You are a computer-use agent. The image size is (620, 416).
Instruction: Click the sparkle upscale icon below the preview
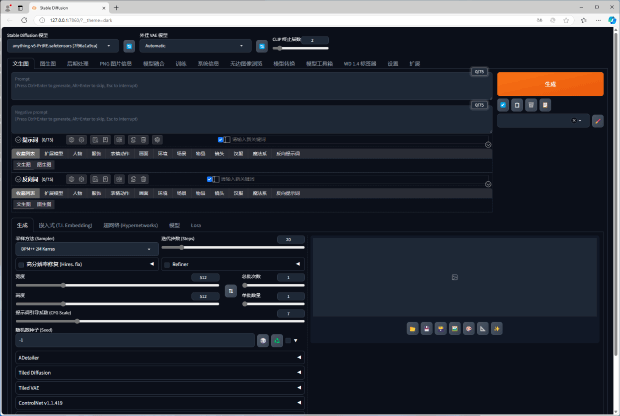(x=497, y=329)
